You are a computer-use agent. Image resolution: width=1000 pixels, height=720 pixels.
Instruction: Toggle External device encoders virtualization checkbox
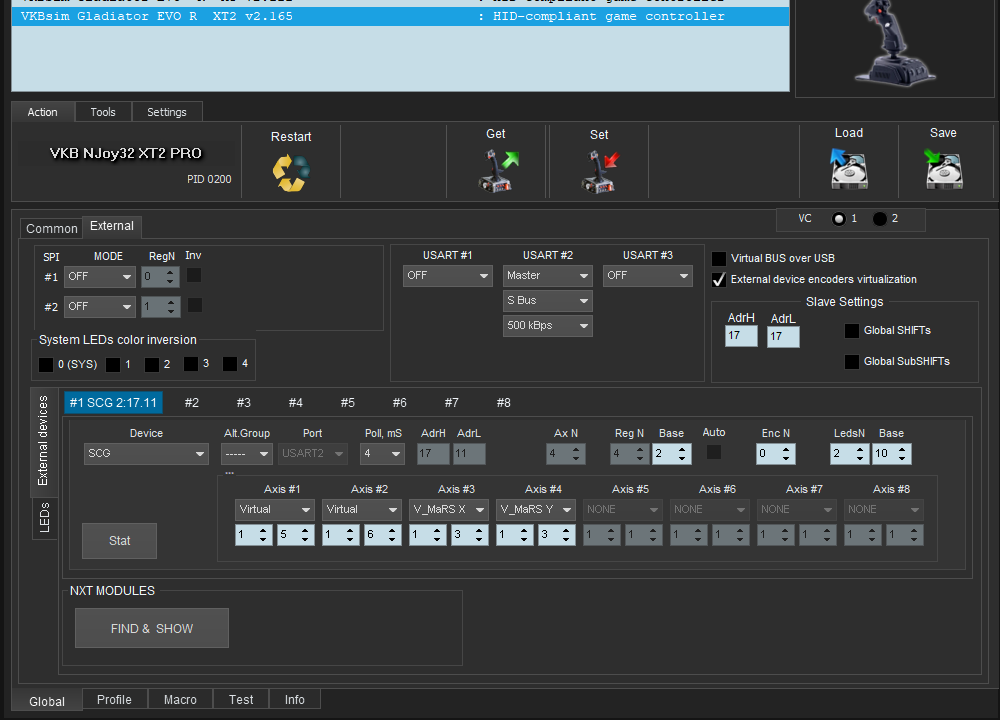719,279
